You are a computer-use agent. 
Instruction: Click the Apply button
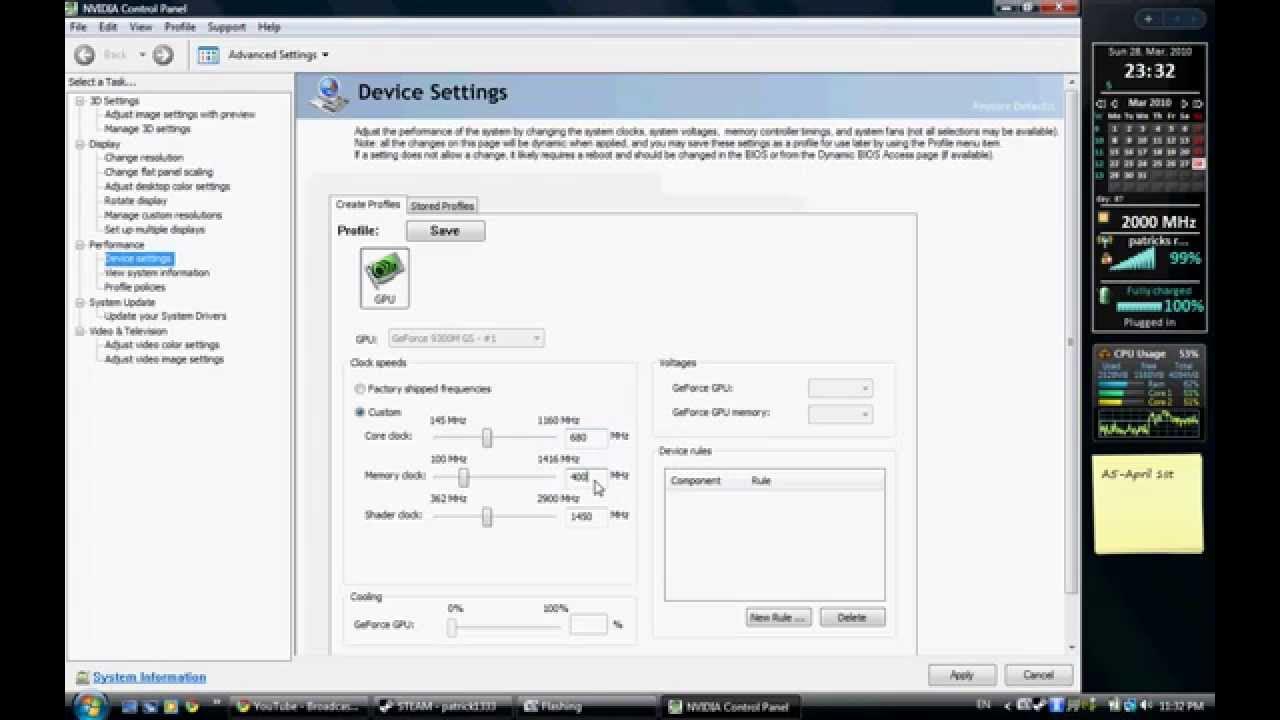(x=961, y=675)
